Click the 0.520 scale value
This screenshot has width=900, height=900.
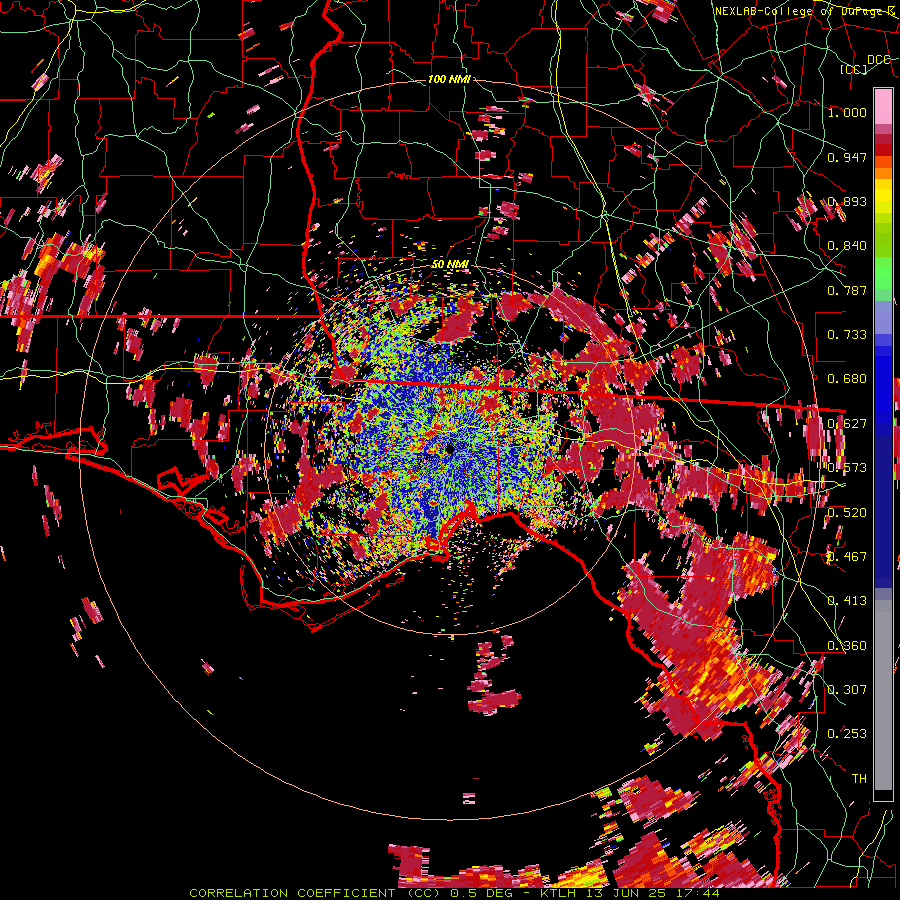click(847, 512)
